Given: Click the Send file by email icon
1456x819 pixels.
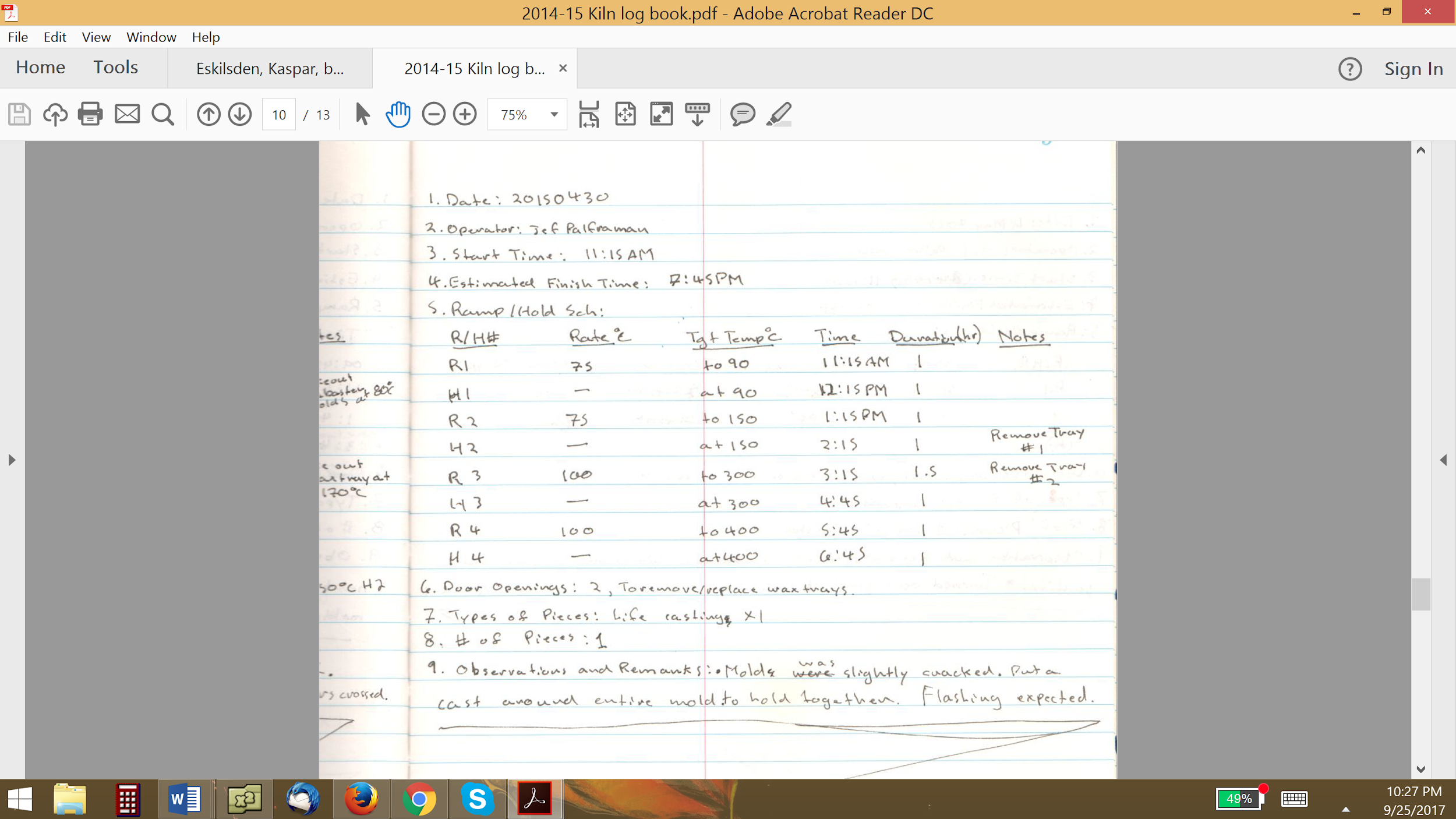Looking at the screenshot, I should tap(127, 114).
